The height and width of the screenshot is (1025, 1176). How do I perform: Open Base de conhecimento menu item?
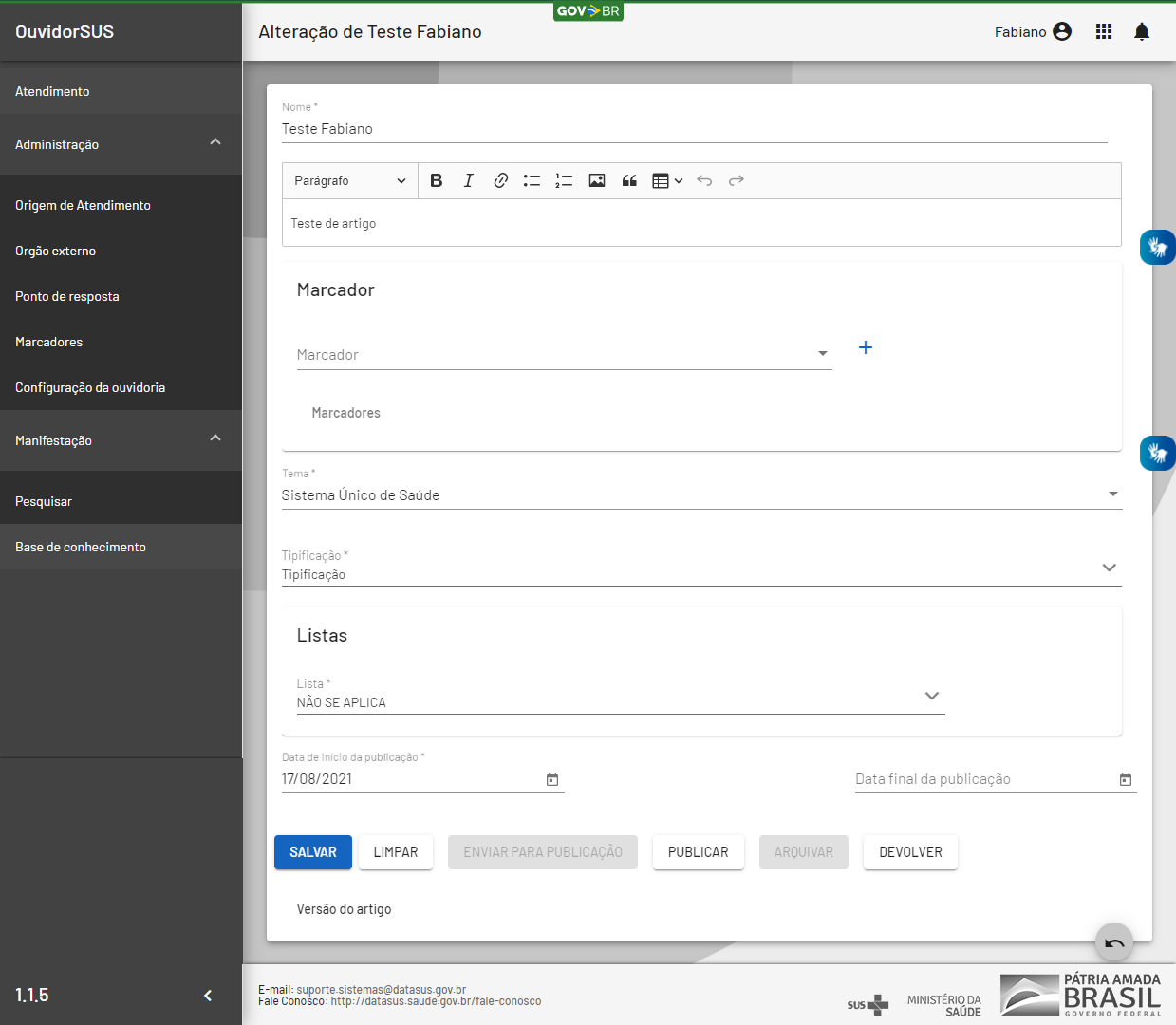81,547
